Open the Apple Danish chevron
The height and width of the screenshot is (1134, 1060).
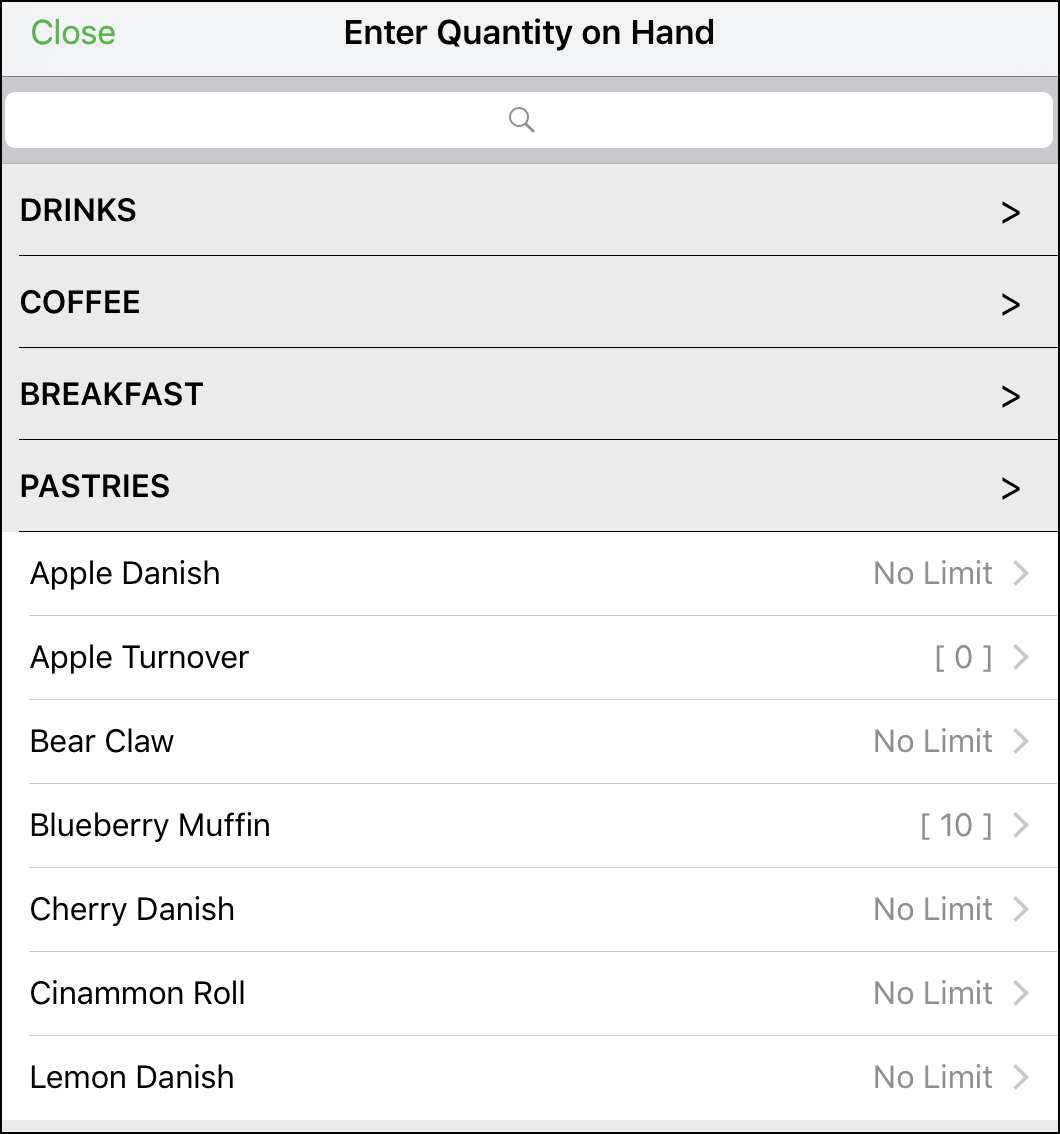[x=1020, y=574]
